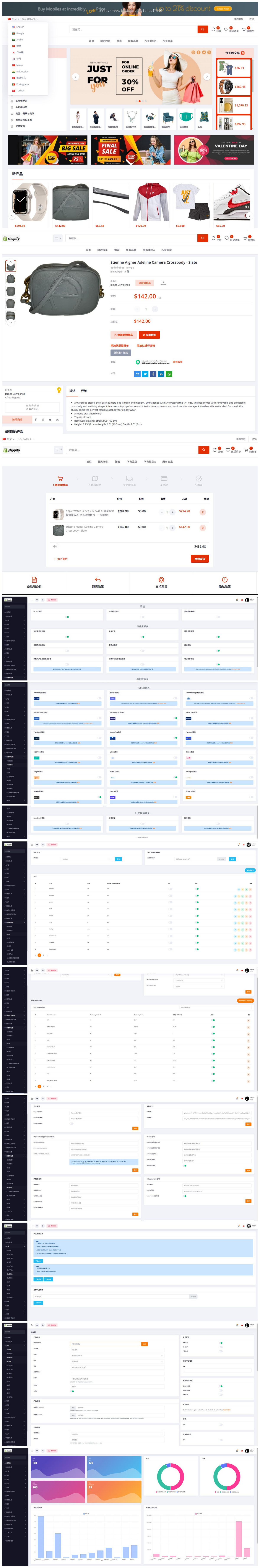Image resolution: width=260 pixels, height=1568 pixels.
Task: Click the shopify logo on the product page
Action: pyautogui.click(x=12, y=239)
